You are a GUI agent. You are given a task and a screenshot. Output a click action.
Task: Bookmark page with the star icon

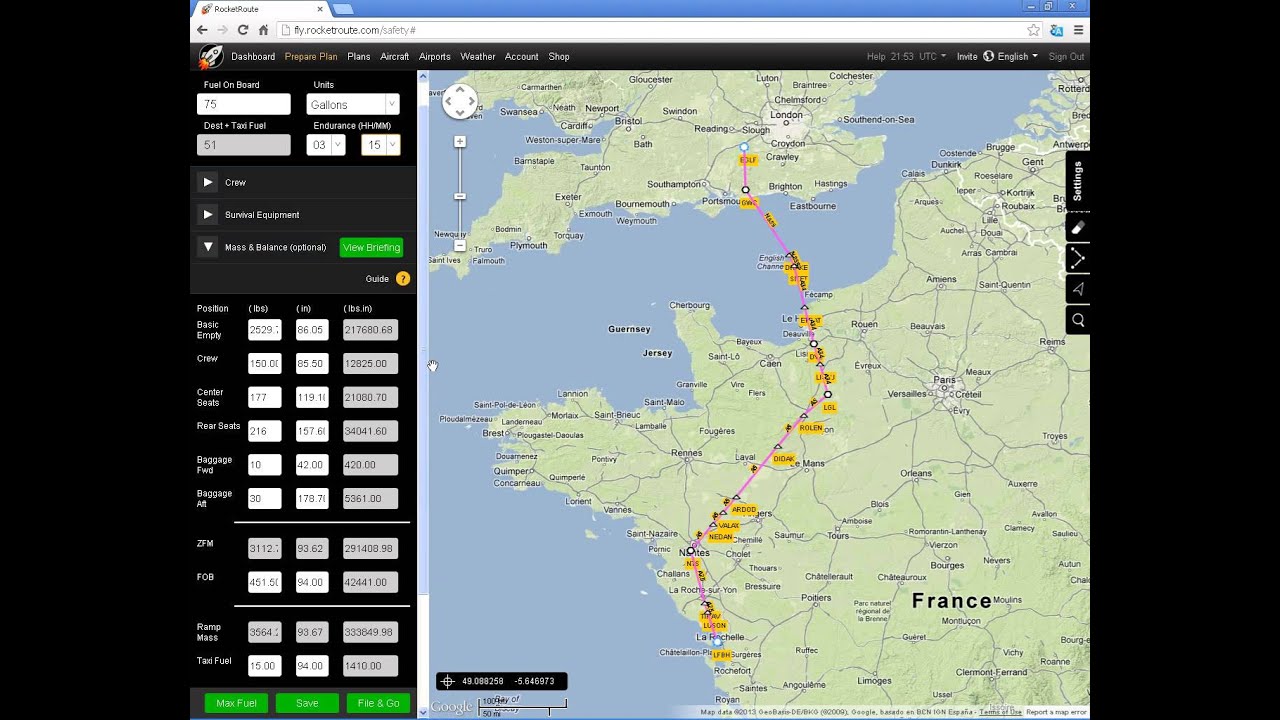(1033, 30)
